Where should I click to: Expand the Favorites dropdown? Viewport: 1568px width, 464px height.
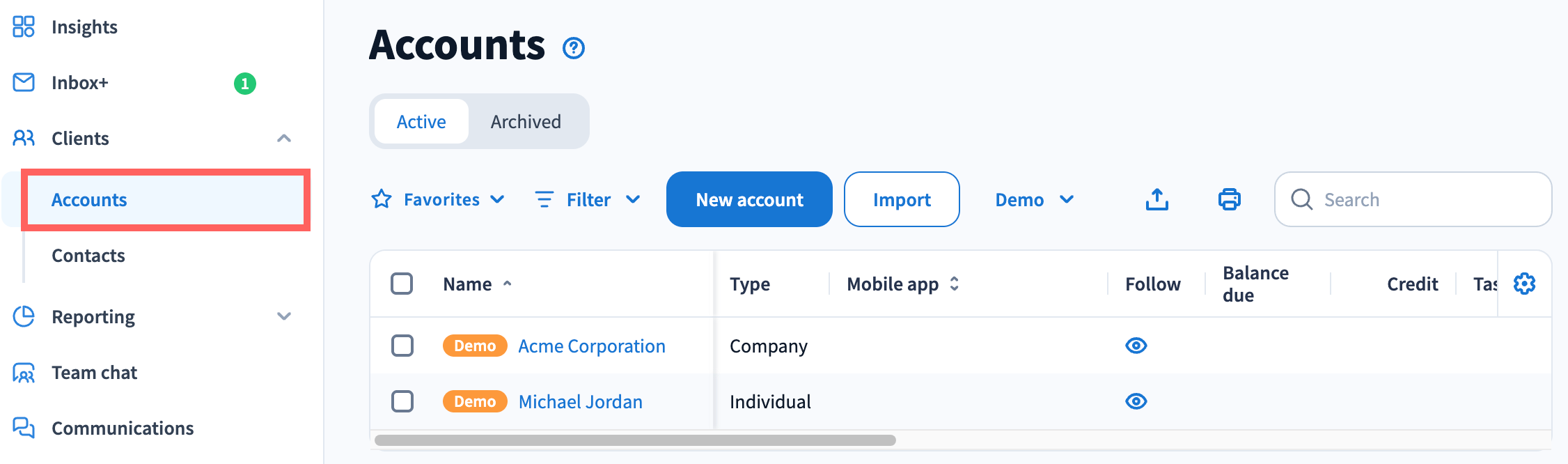click(x=439, y=200)
